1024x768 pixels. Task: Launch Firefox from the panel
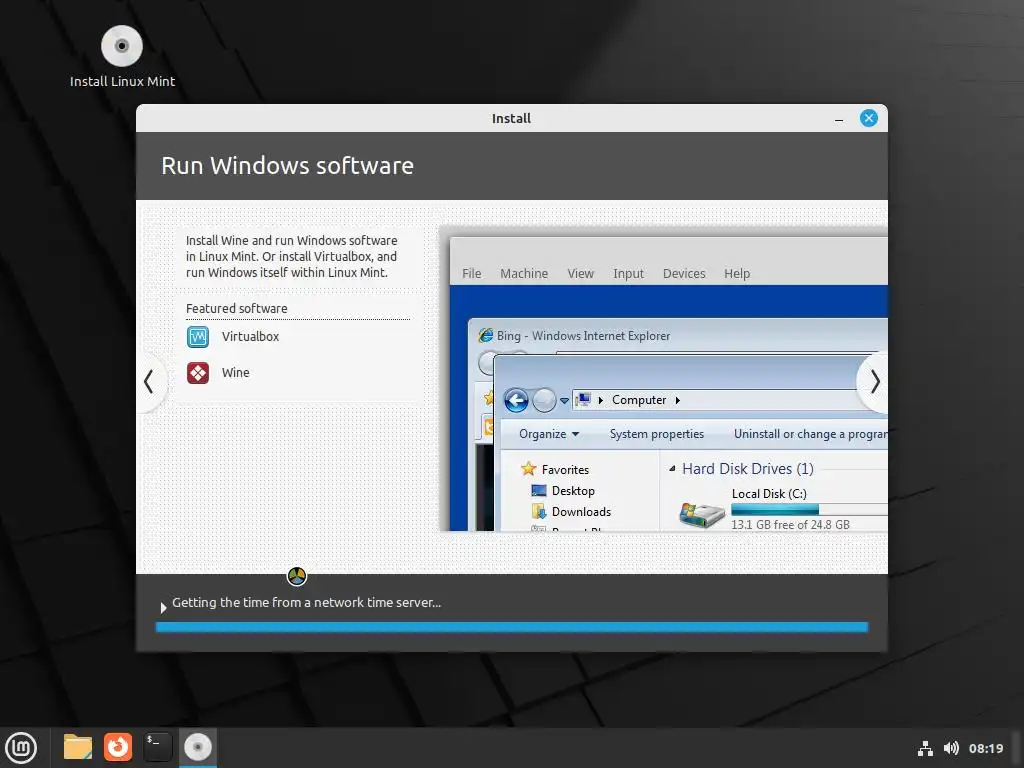118,747
